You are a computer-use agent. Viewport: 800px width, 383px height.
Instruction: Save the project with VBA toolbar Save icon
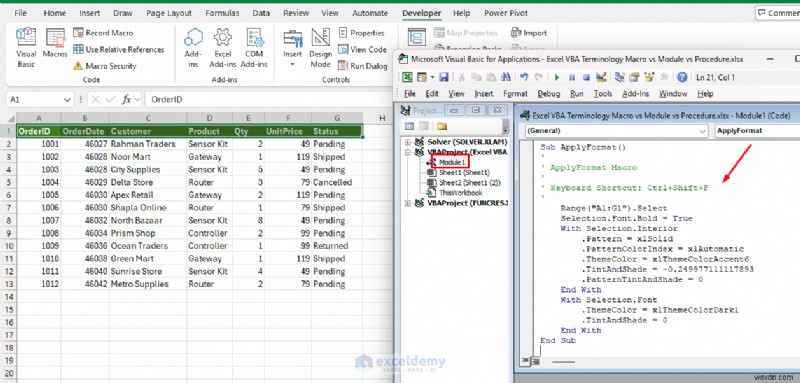[444, 78]
